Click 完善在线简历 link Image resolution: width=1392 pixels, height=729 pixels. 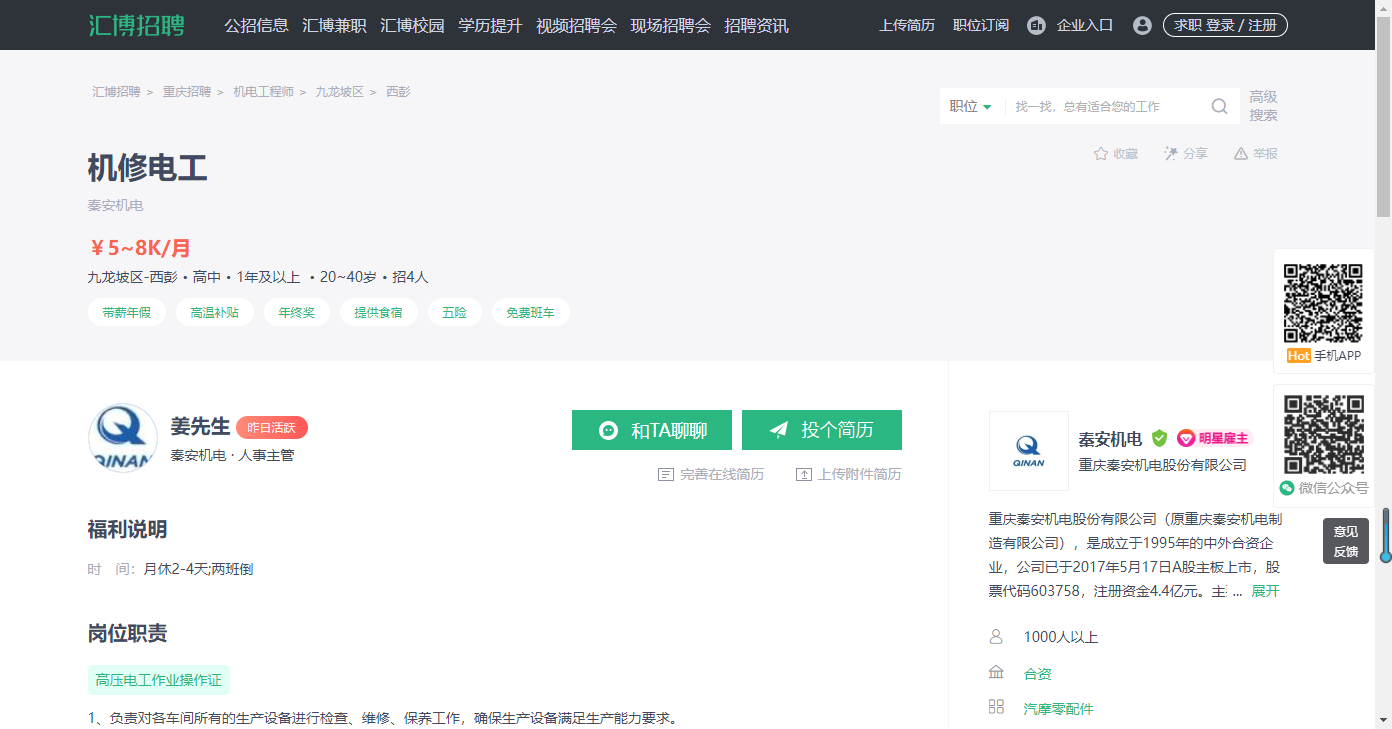(x=711, y=474)
